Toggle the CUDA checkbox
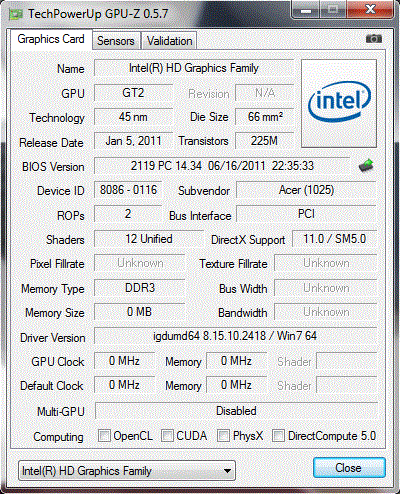 (x=167, y=435)
